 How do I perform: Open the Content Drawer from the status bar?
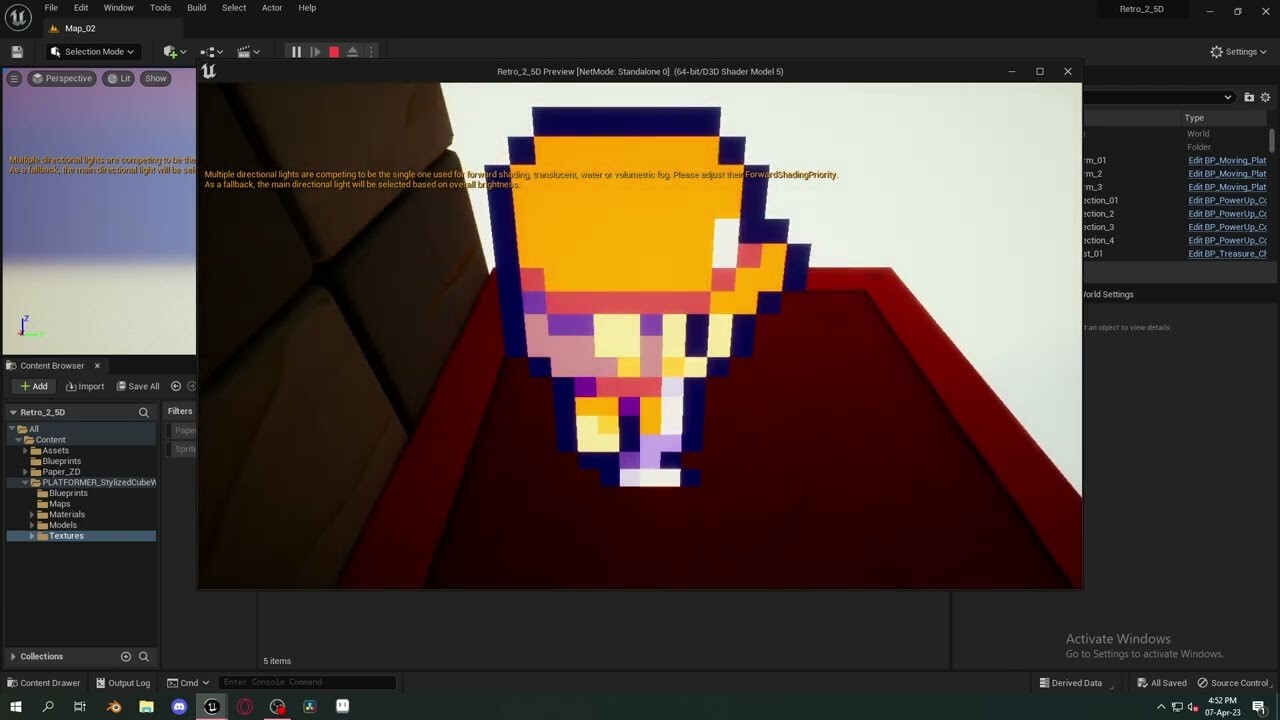(x=44, y=683)
